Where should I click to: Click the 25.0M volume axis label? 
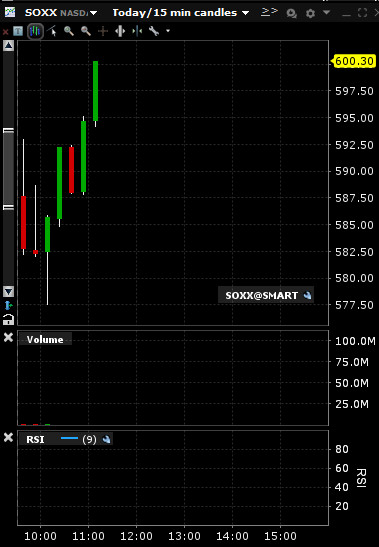352,404
